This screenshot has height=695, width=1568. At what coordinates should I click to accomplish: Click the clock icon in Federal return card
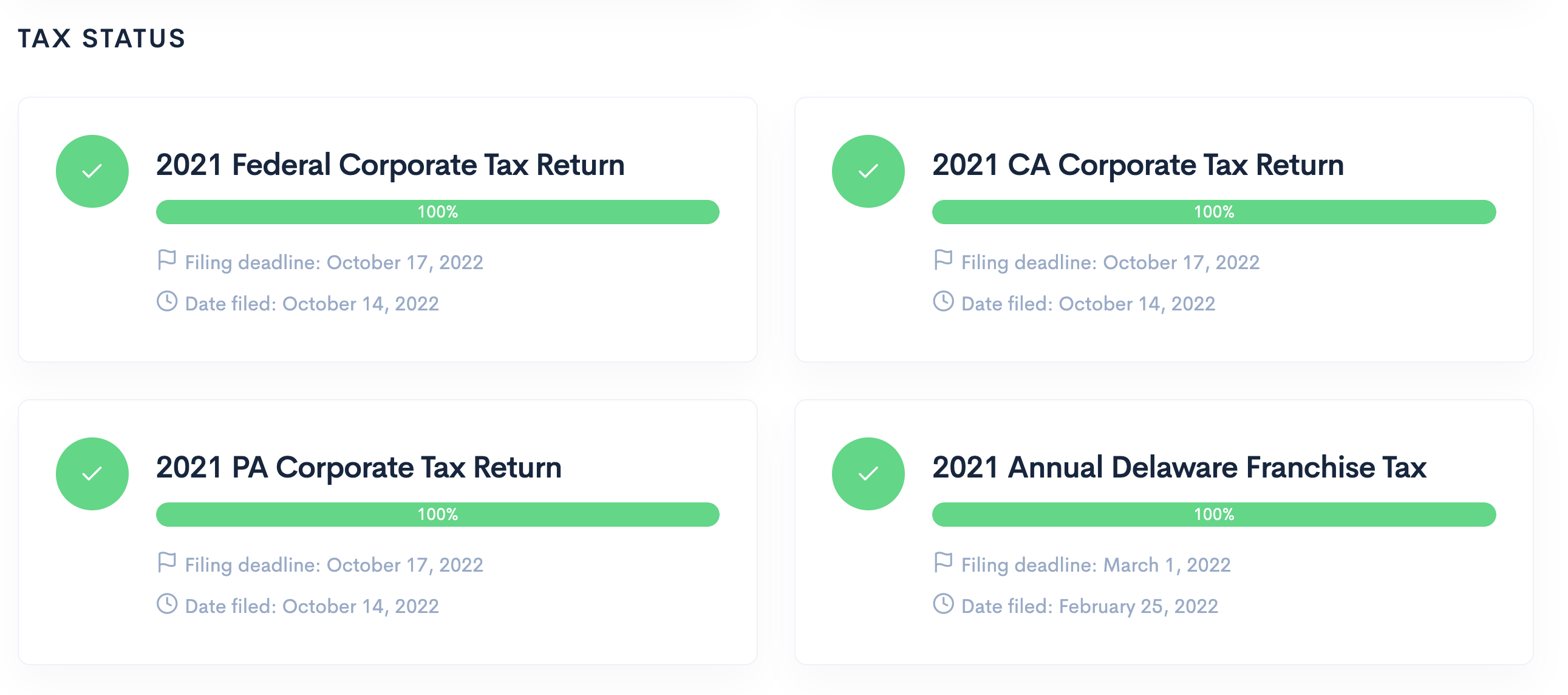click(x=167, y=301)
